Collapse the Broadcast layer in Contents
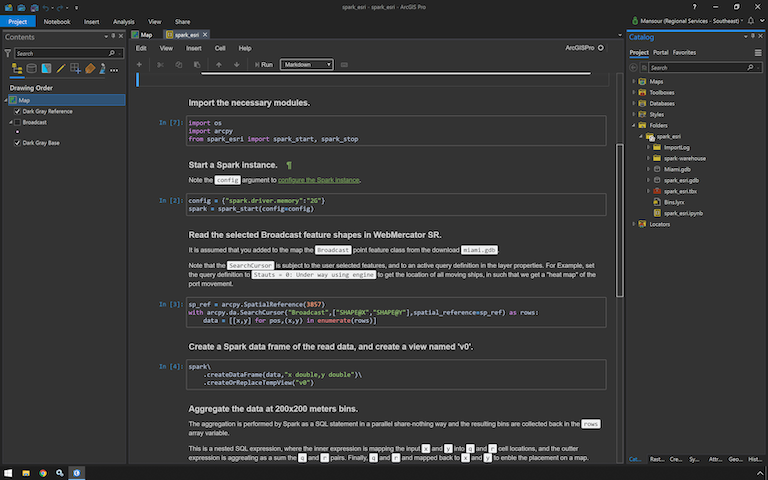Image resolution: width=768 pixels, height=480 pixels. tap(10, 122)
